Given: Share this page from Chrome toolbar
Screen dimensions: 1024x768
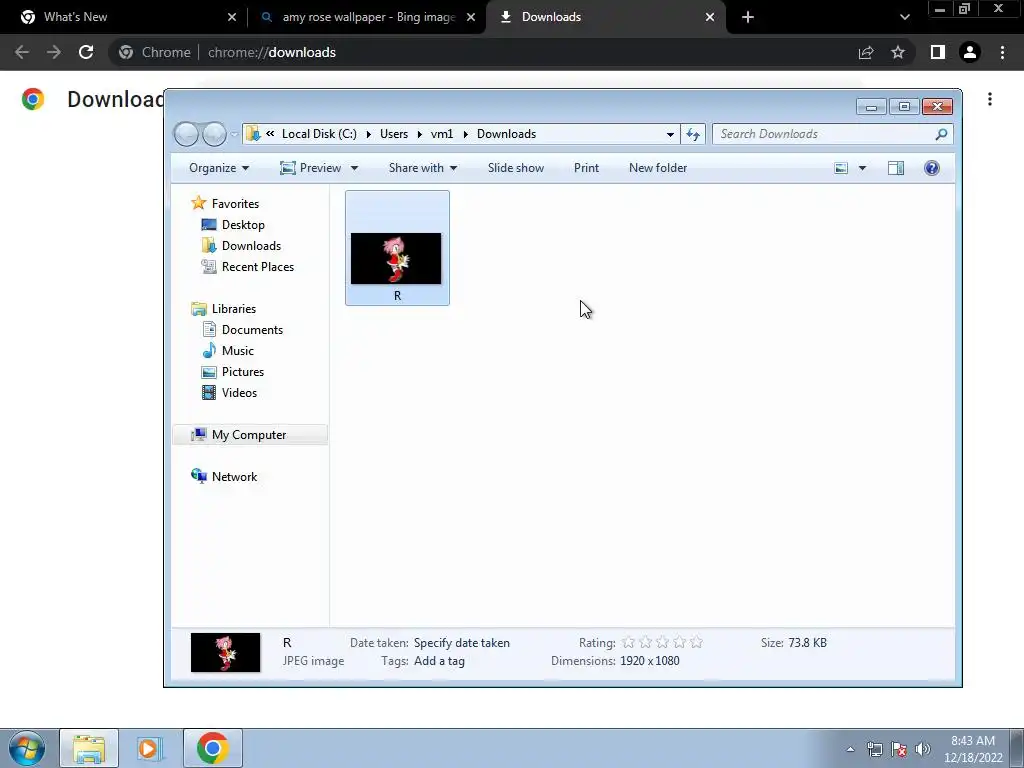Looking at the screenshot, I should [866, 52].
